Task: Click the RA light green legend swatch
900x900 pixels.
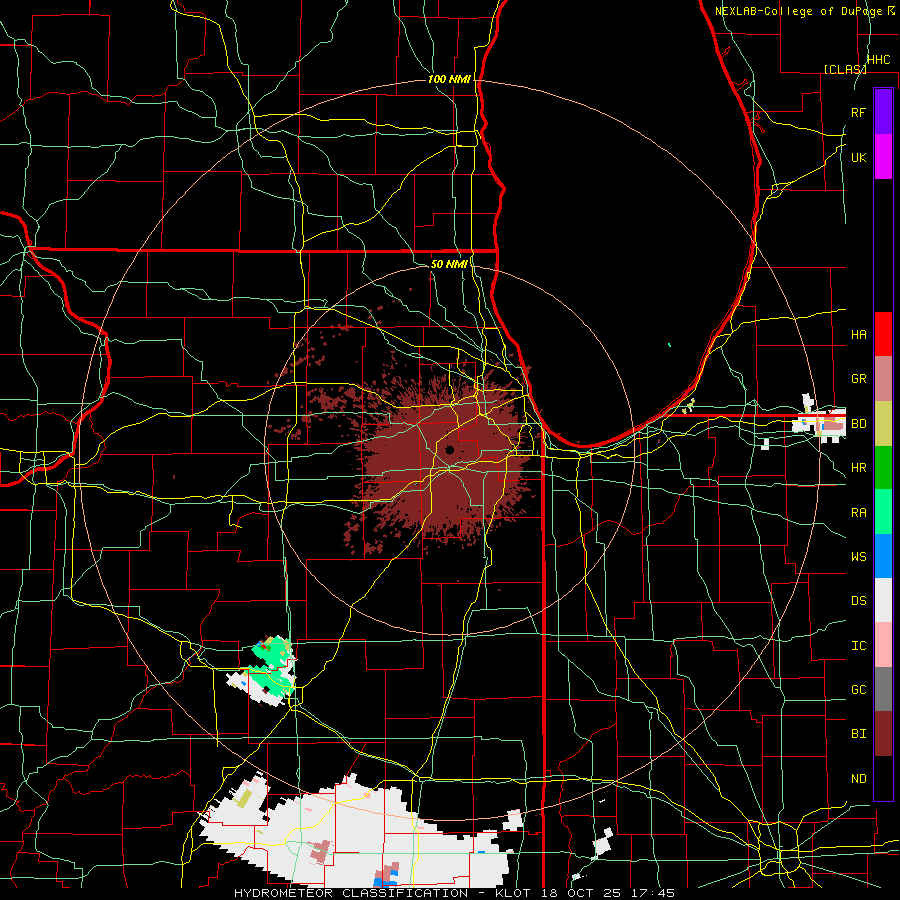Action: click(883, 512)
